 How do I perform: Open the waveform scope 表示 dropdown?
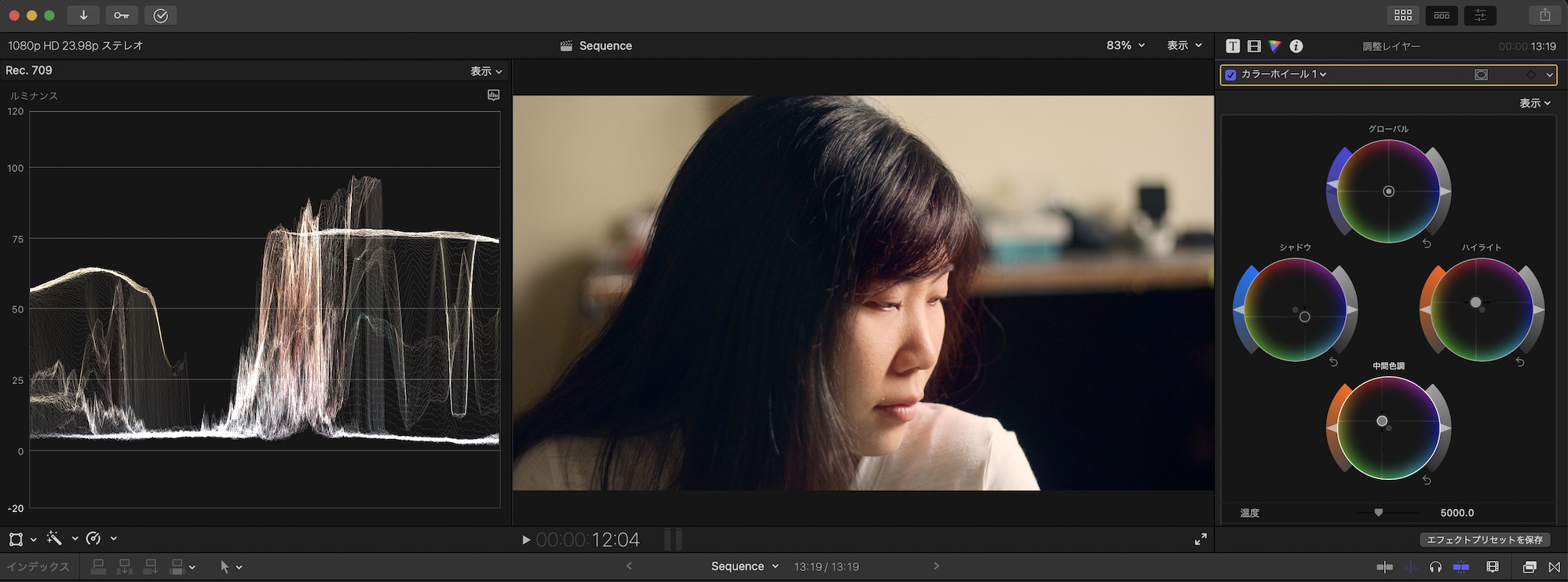coord(486,71)
